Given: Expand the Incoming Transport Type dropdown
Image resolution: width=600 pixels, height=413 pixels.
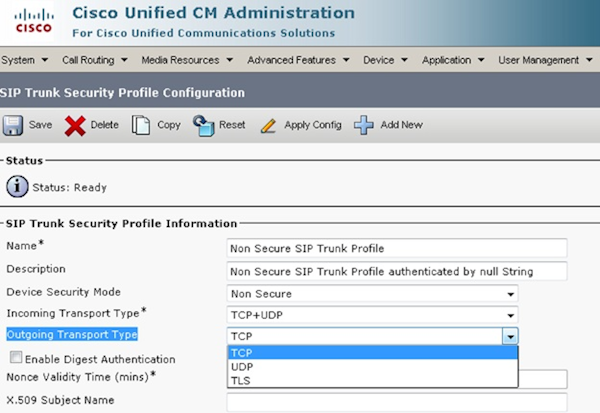Looking at the screenshot, I should pos(511,314).
